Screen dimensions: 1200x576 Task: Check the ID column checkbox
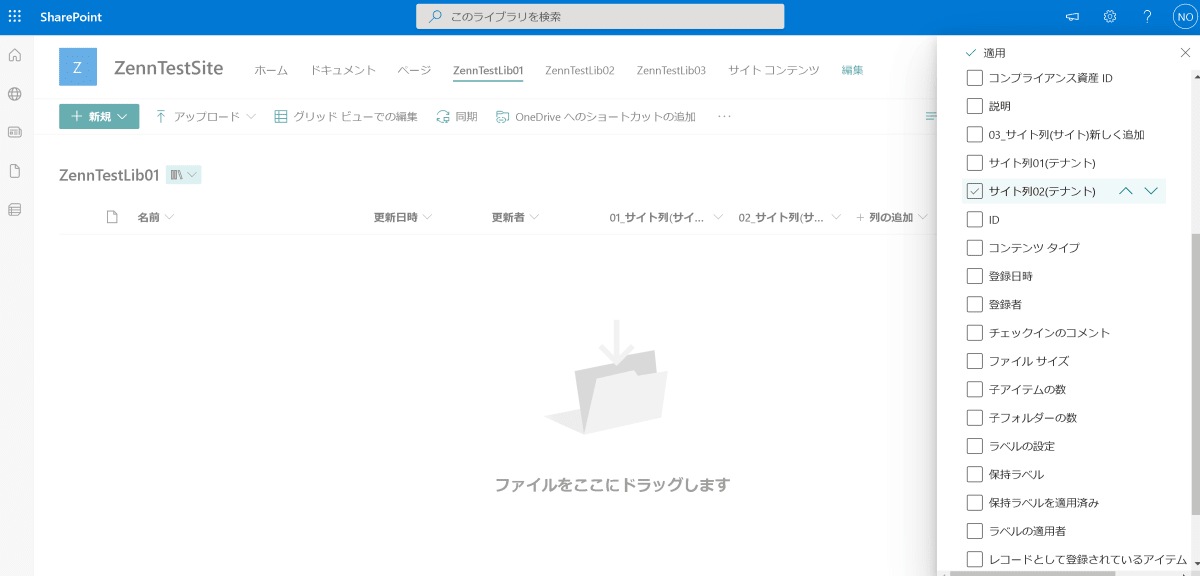[x=975, y=219]
